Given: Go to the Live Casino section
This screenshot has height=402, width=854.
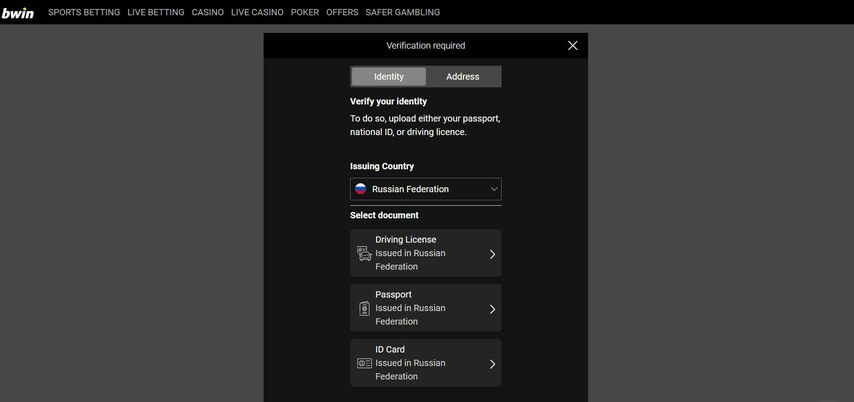Looking at the screenshot, I should coord(257,12).
